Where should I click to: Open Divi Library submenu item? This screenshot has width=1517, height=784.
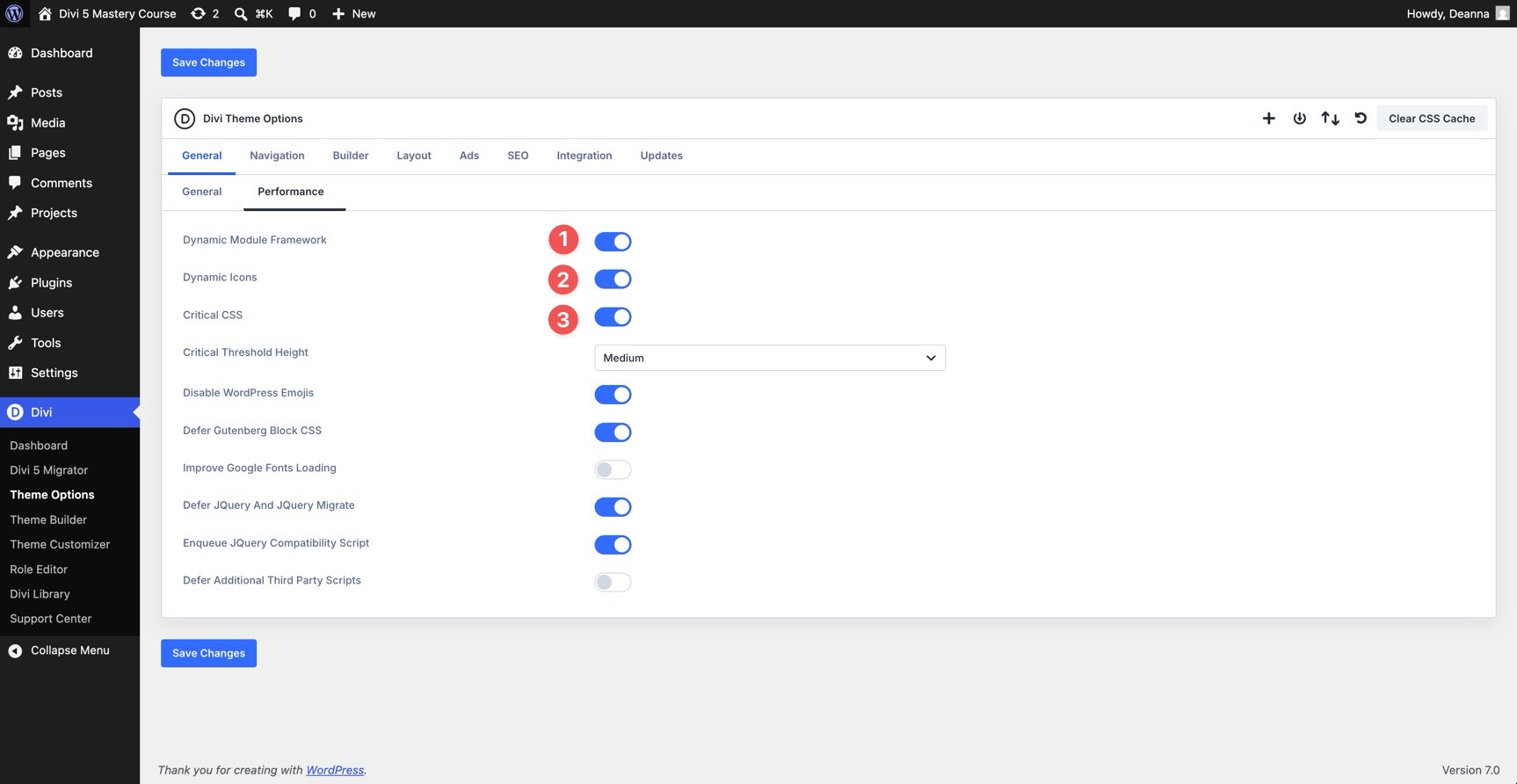(40, 594)
